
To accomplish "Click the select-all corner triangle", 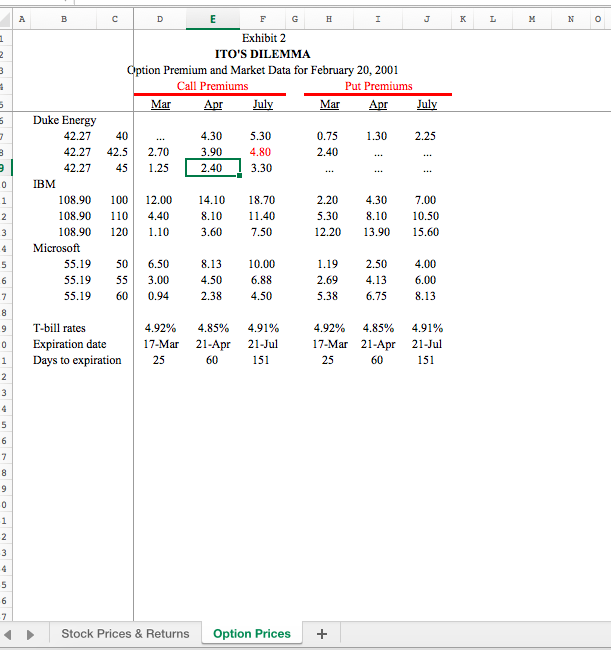I will (5, 19).
